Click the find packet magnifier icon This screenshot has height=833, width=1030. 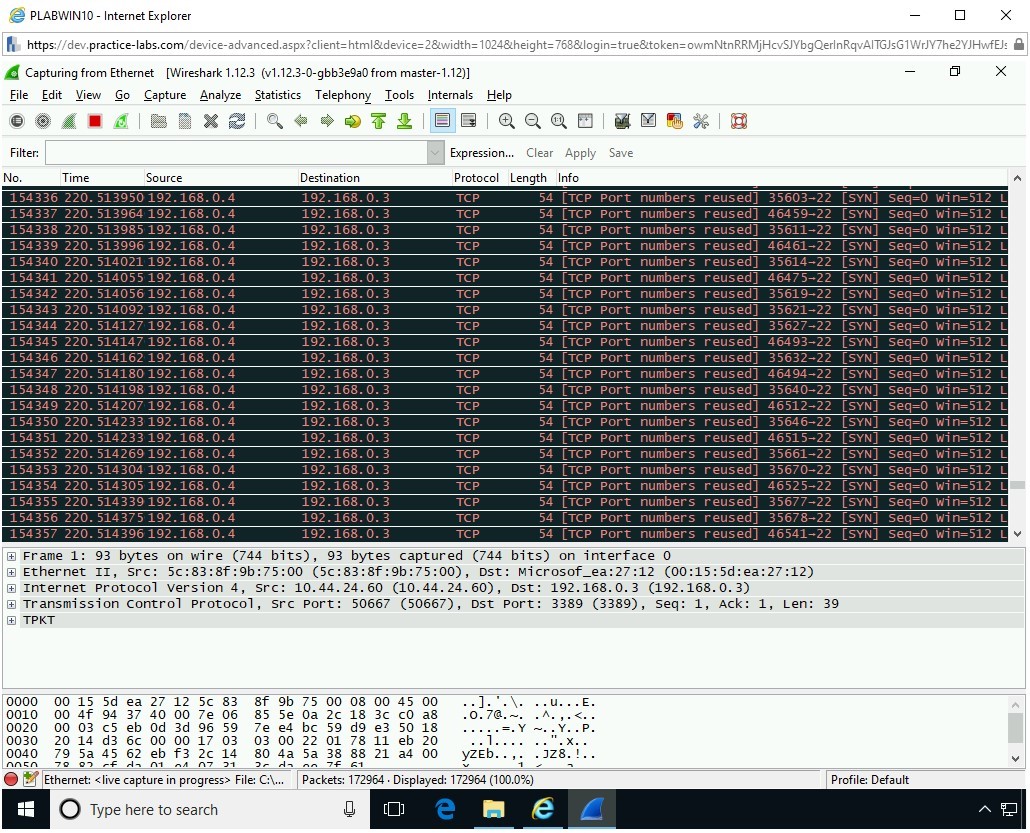click(275, 121)
